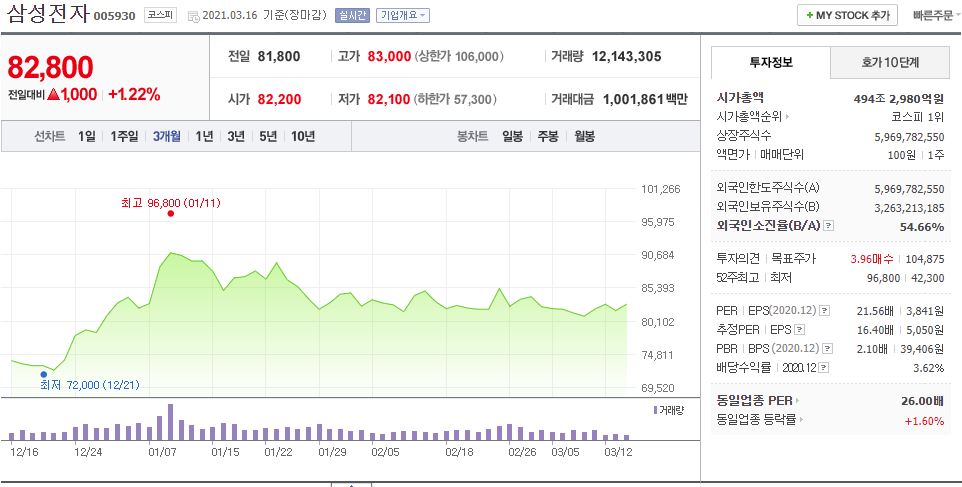Click the +1.22% change rate

(x=134, y=94)
